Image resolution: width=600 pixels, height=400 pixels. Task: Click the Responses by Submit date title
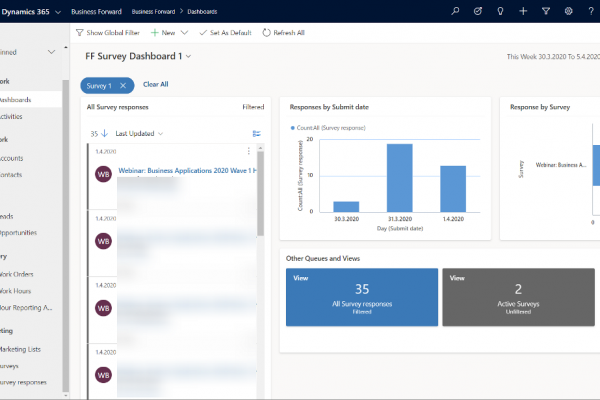329,107
